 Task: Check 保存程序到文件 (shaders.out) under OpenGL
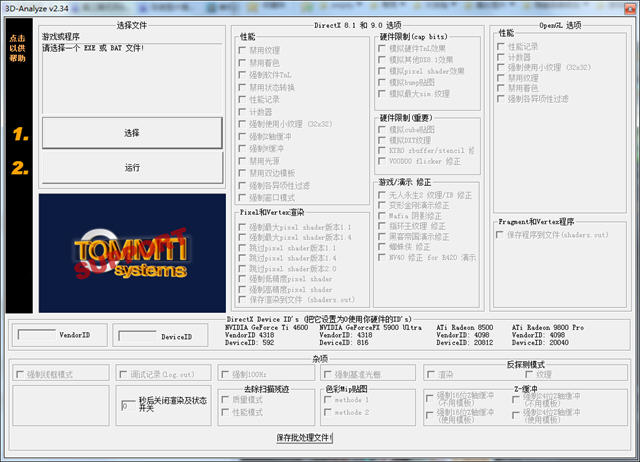(x=500, y=235)
